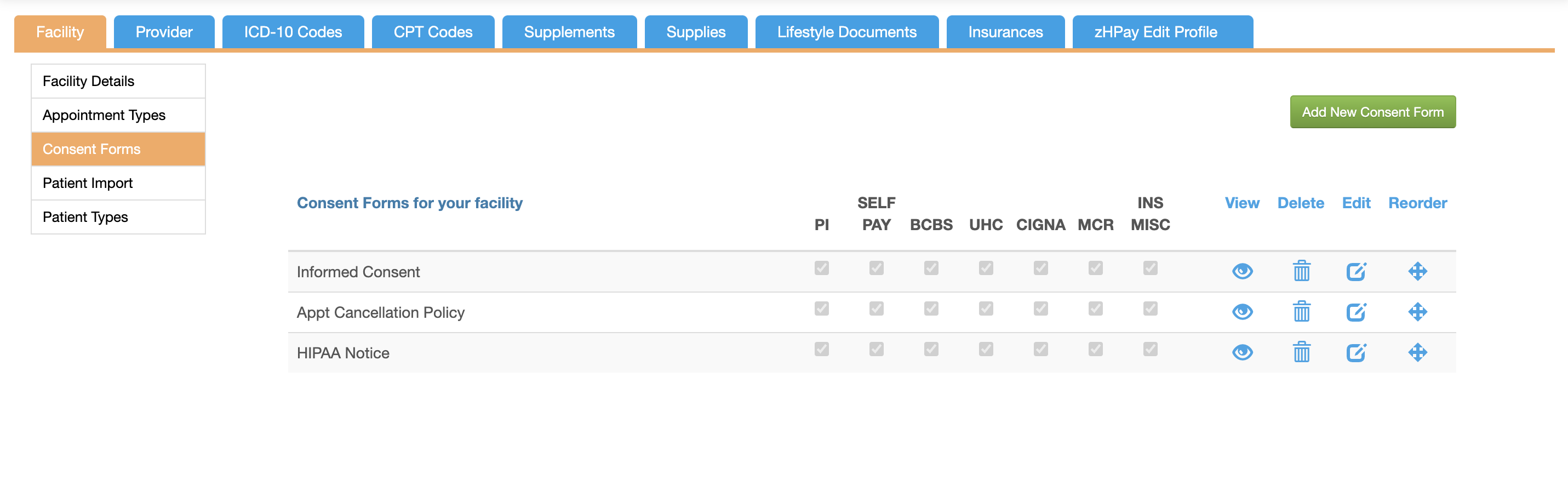Toggle SELF PAY checkbox for HIPAA Notice
The height and width of the screenshot is (503, 1568).
click(876, 349)
